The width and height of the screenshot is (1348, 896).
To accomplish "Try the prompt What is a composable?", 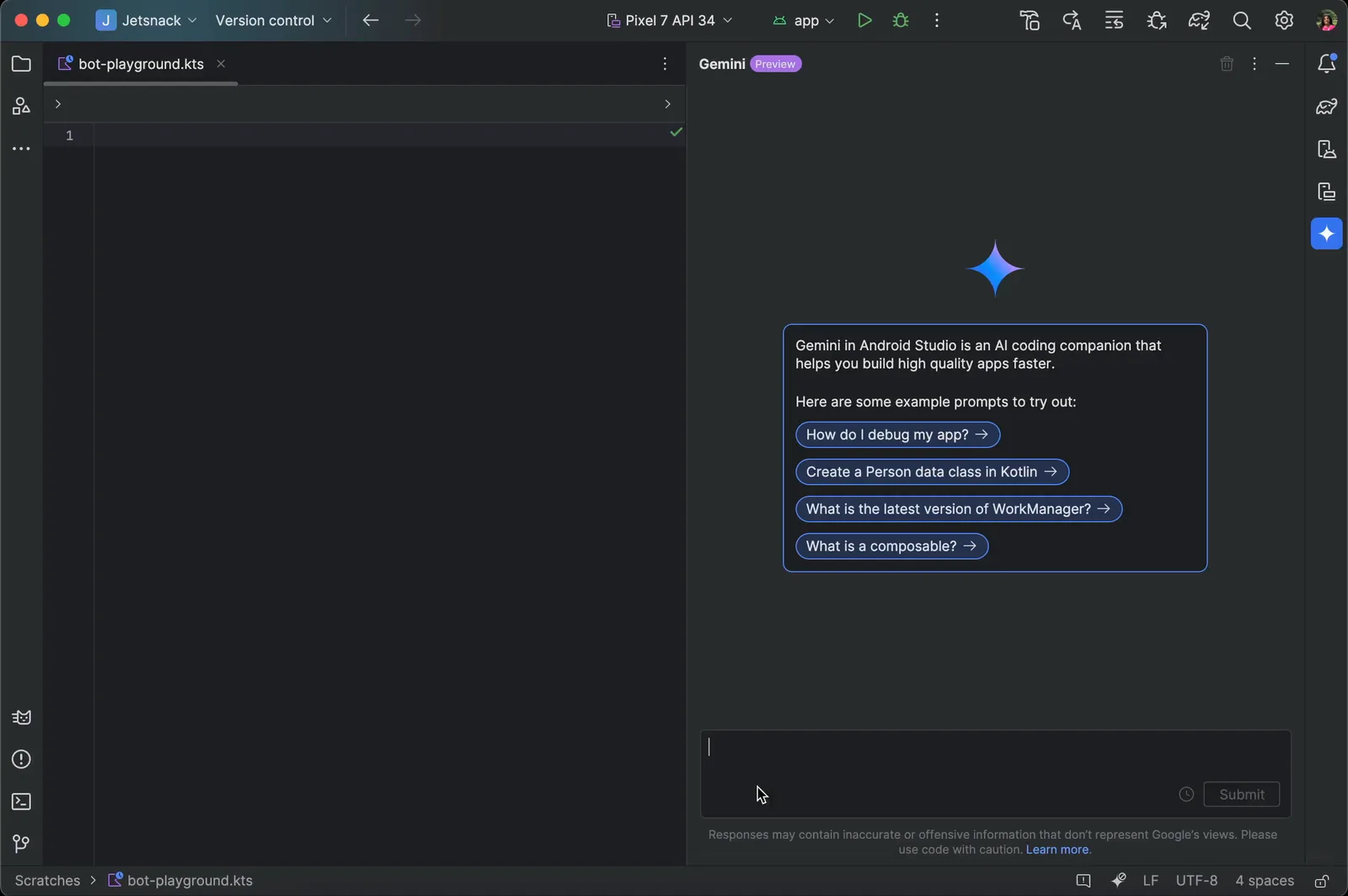I will 892,546.
